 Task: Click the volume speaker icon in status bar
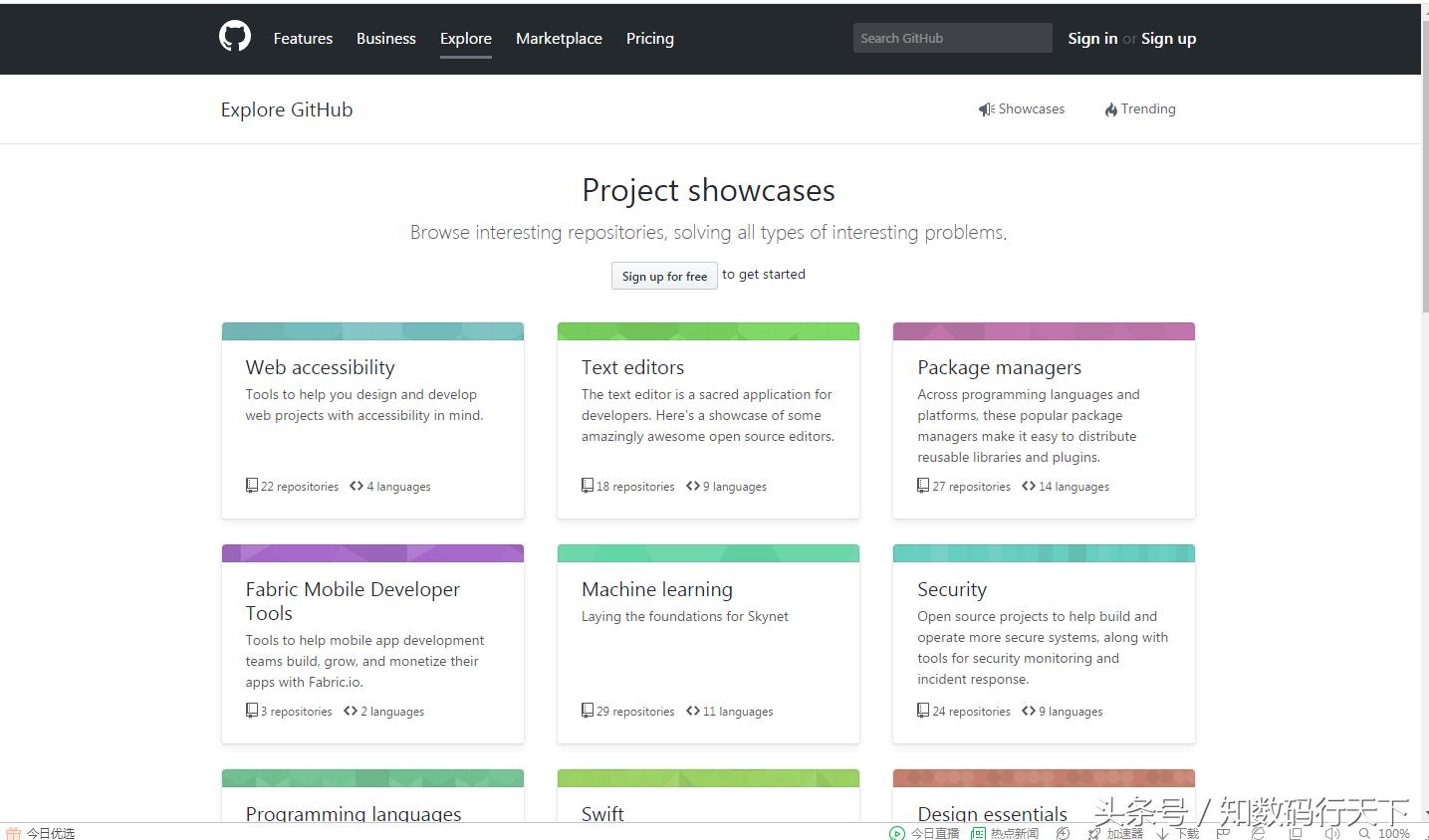pyautogui.click(x=1331, y=833)
